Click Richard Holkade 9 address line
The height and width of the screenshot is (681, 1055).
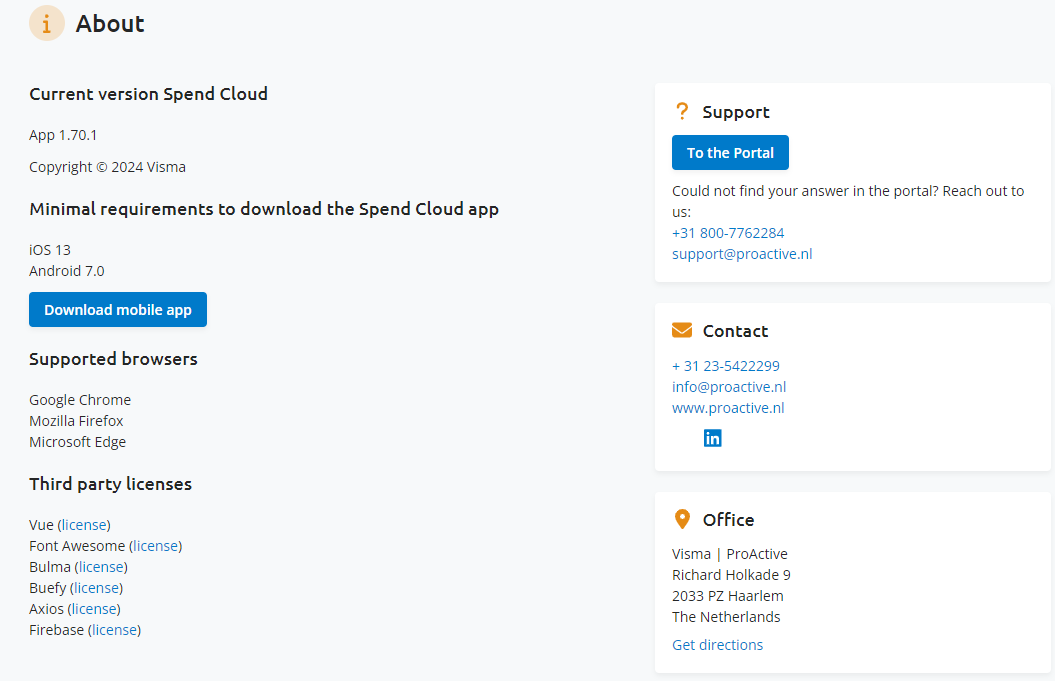[x=731, y=575]
